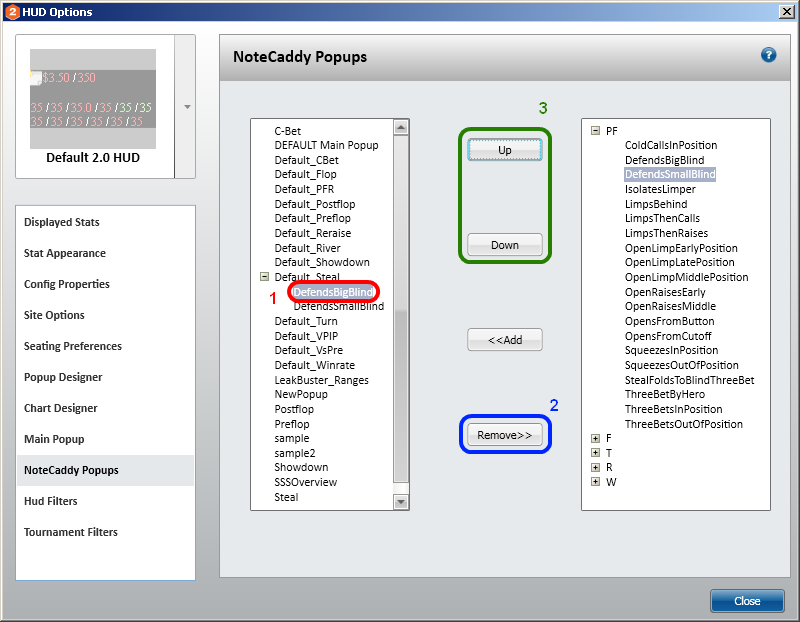The image size is (800, 622).
Task: Select LimpsThenRaises definition
Action: click(666, 233)
